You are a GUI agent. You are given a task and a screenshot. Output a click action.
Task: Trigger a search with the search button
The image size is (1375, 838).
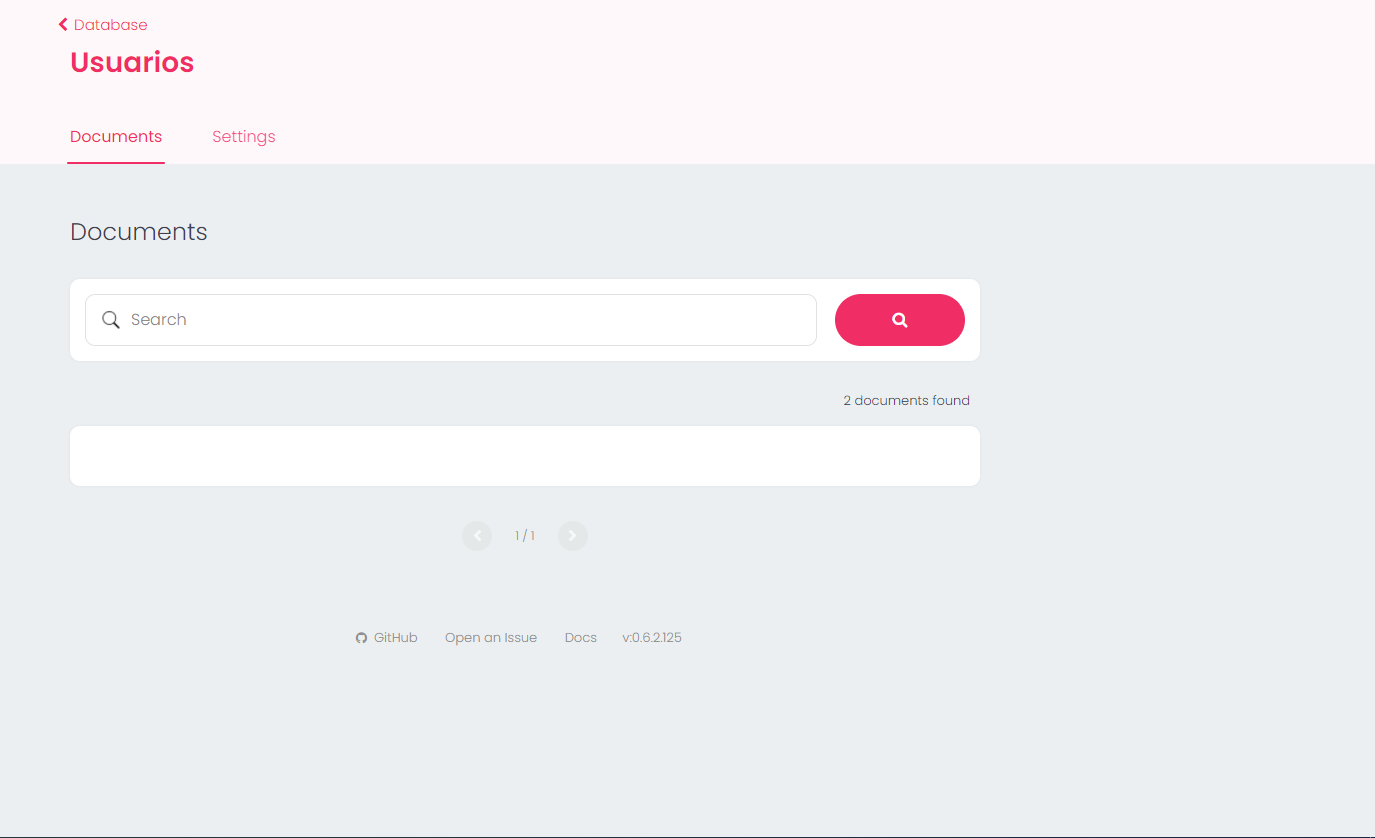point(899,319)
